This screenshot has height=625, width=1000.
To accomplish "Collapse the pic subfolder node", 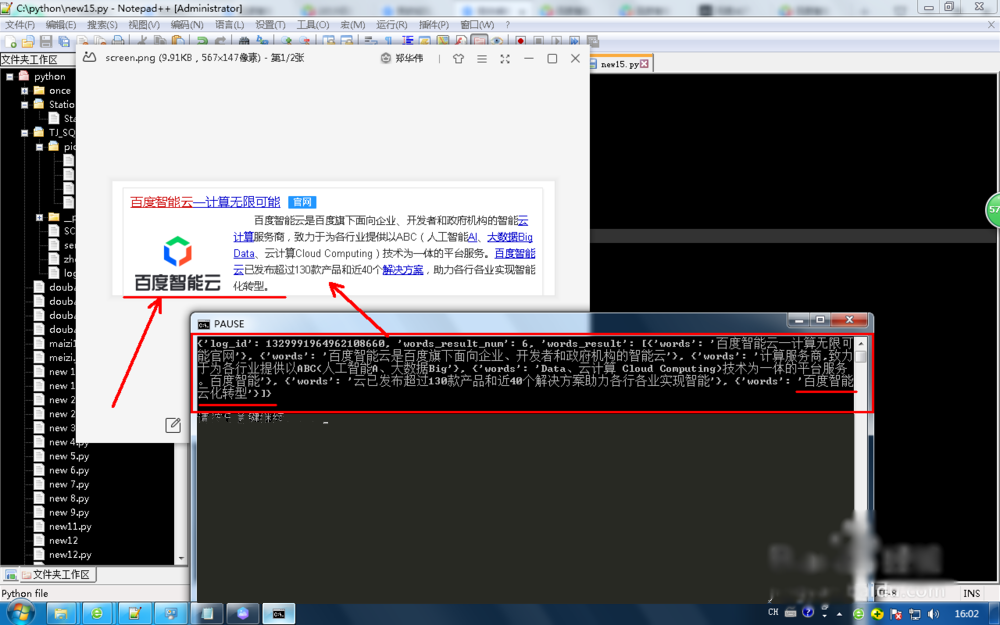I will click(39, 147).
